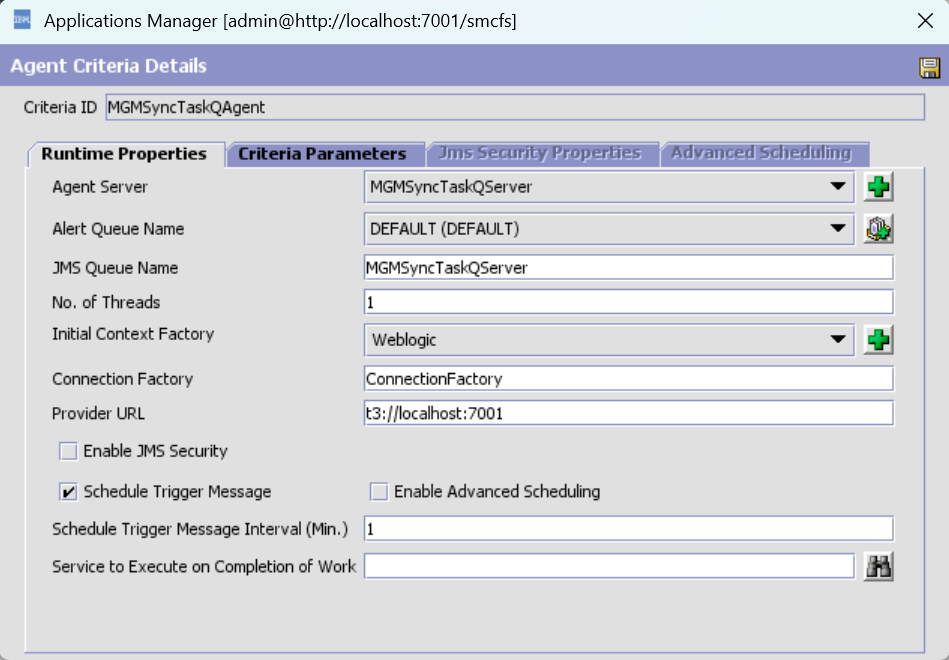The height and width of the screenshot is (660, 949).
Task: Close the Applications Manager window
Action: click(925, 21)
